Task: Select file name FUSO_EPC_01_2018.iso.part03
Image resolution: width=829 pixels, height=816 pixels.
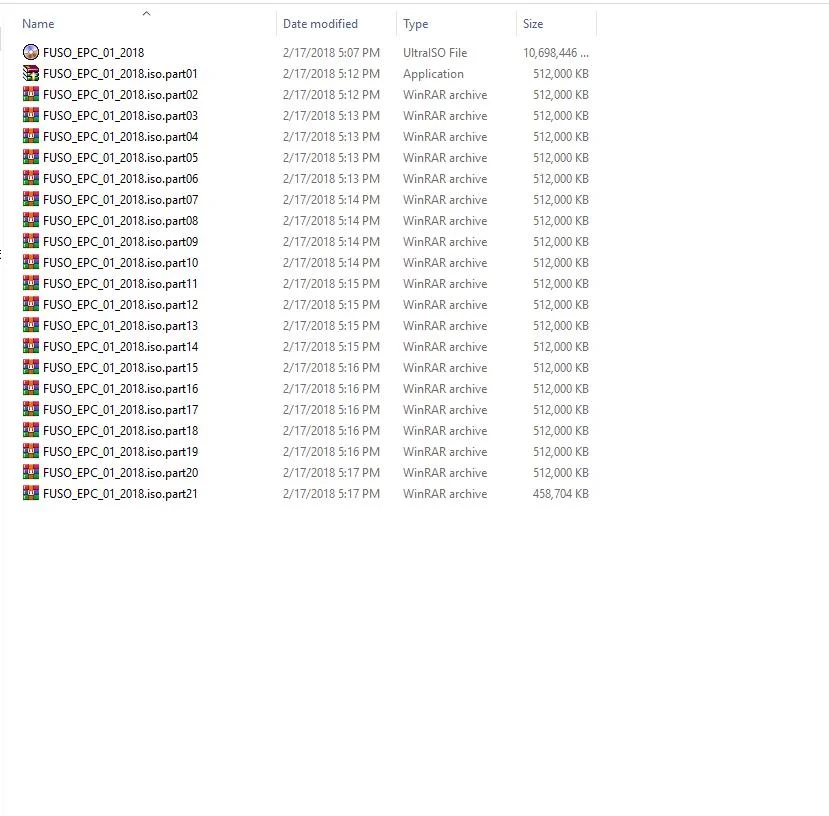Action: [x=121, y=116]
